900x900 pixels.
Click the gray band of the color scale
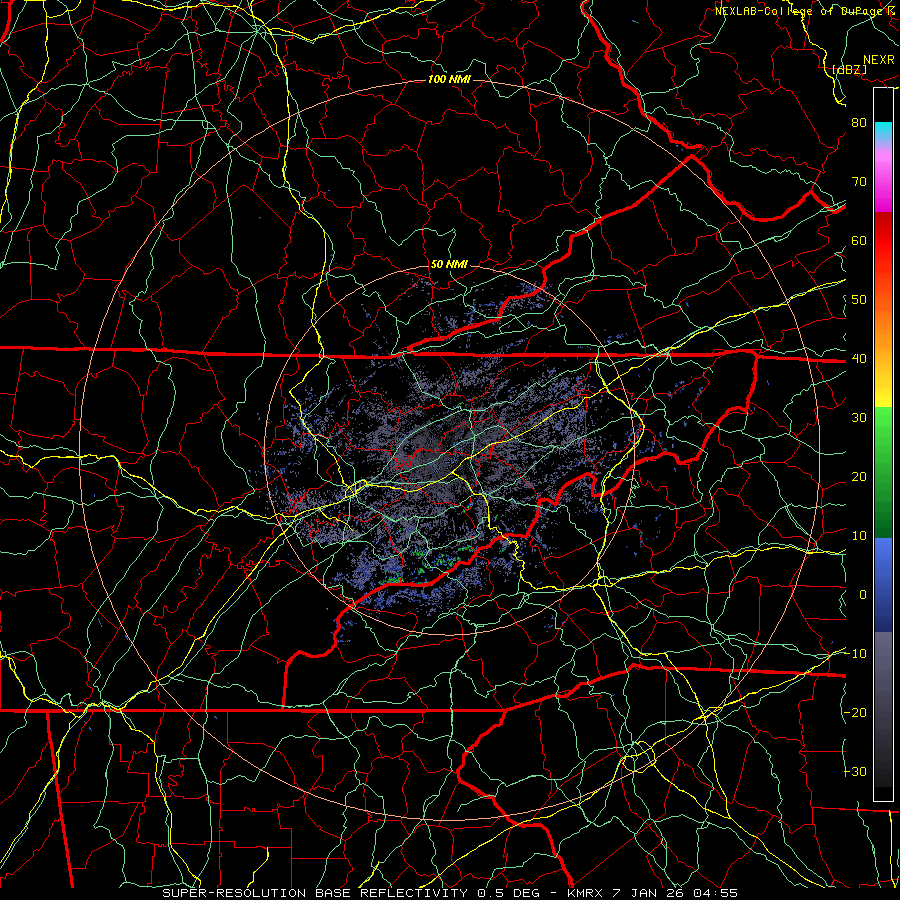(883, 709)
